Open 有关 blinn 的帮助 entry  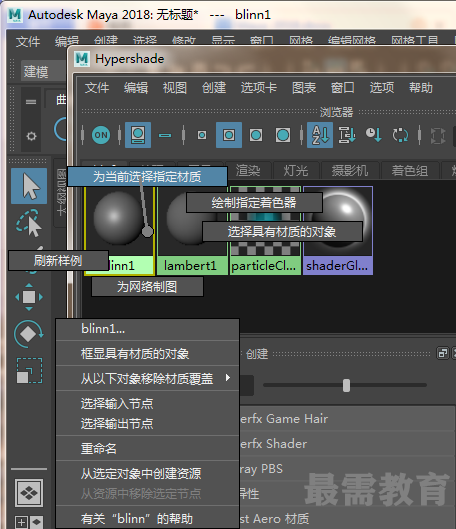pos(148,519)
